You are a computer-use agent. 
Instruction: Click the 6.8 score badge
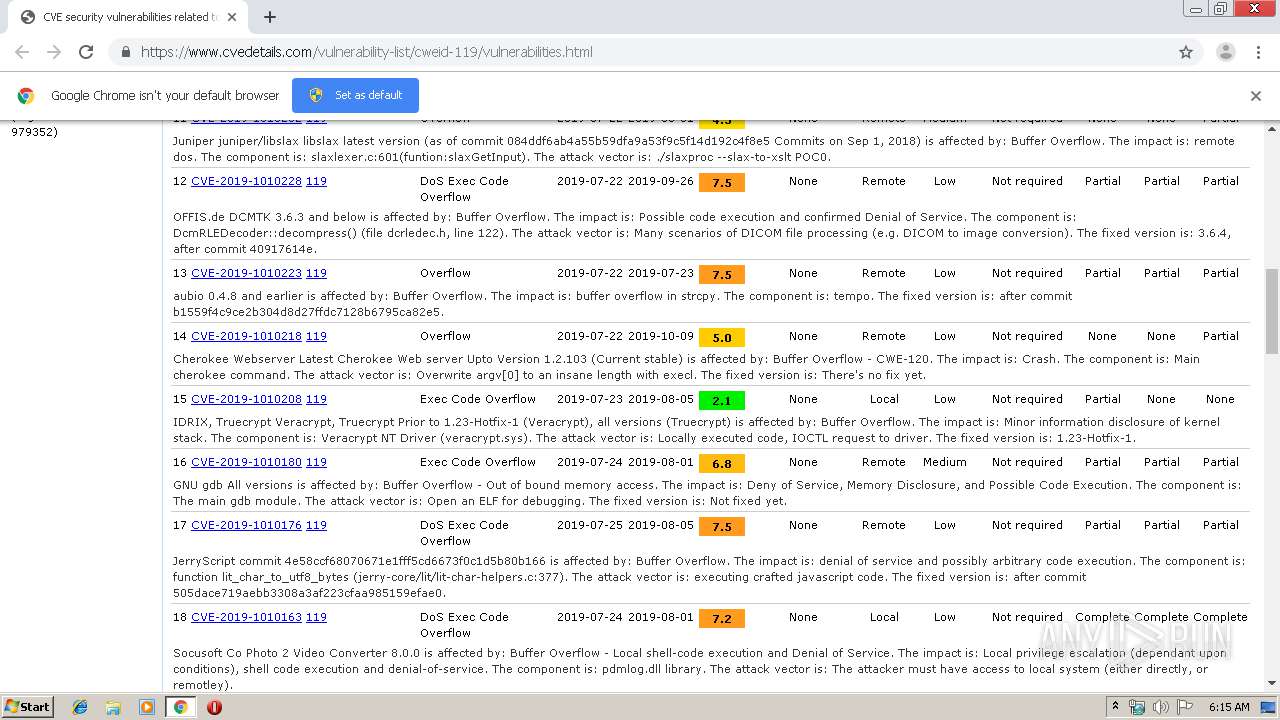pyautogui.click(x=722, y=464)
